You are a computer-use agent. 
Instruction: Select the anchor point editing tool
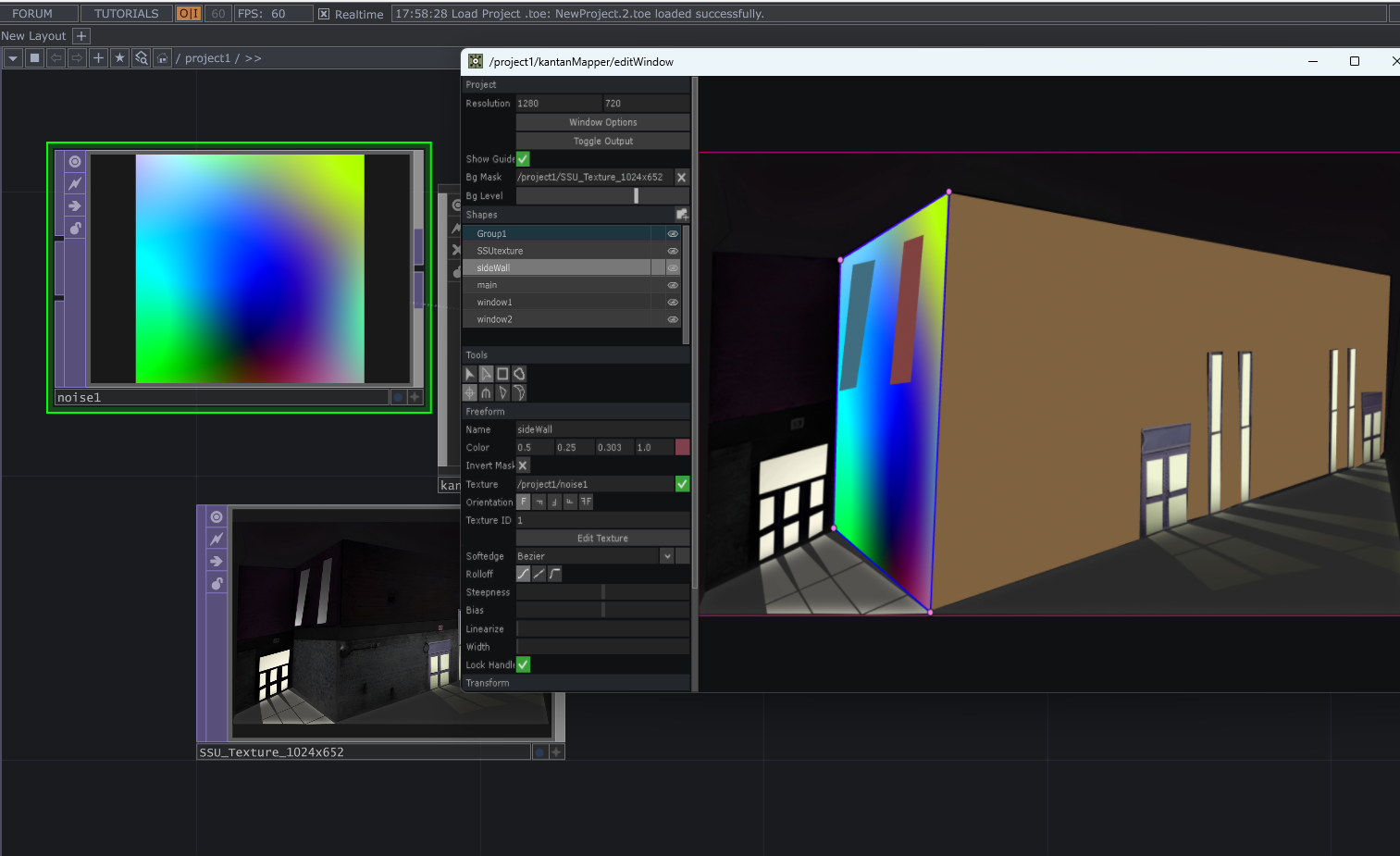469,392
